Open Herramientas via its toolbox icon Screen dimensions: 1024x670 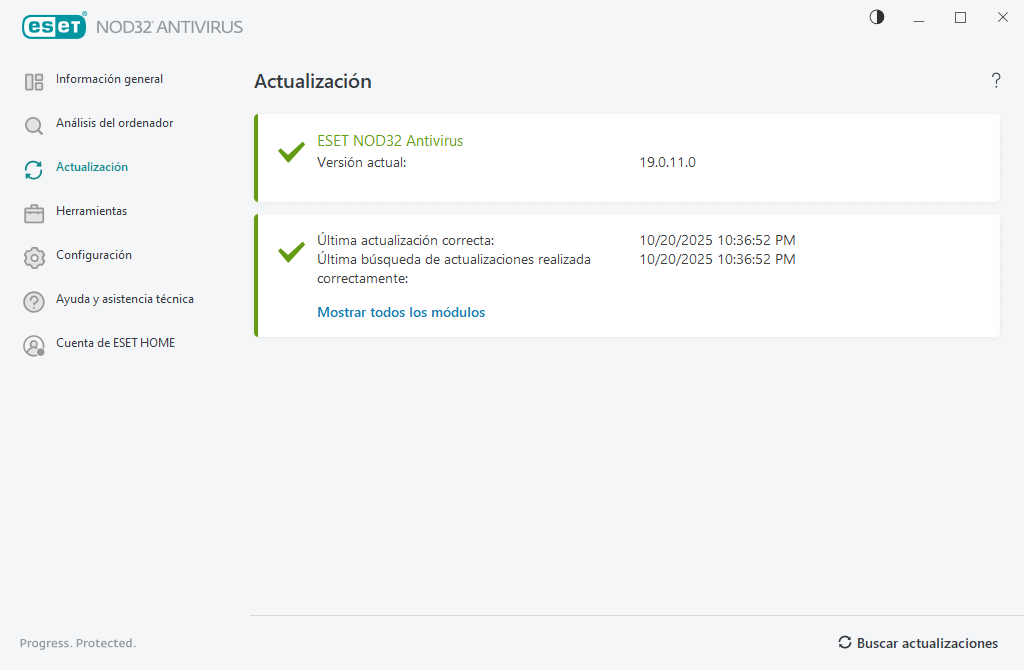click(33, 212)
